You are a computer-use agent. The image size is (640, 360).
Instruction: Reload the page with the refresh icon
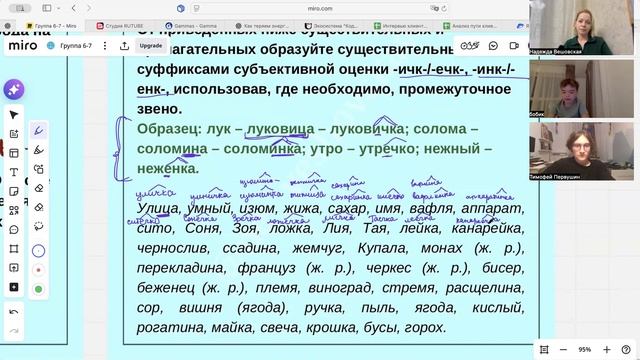444,8
